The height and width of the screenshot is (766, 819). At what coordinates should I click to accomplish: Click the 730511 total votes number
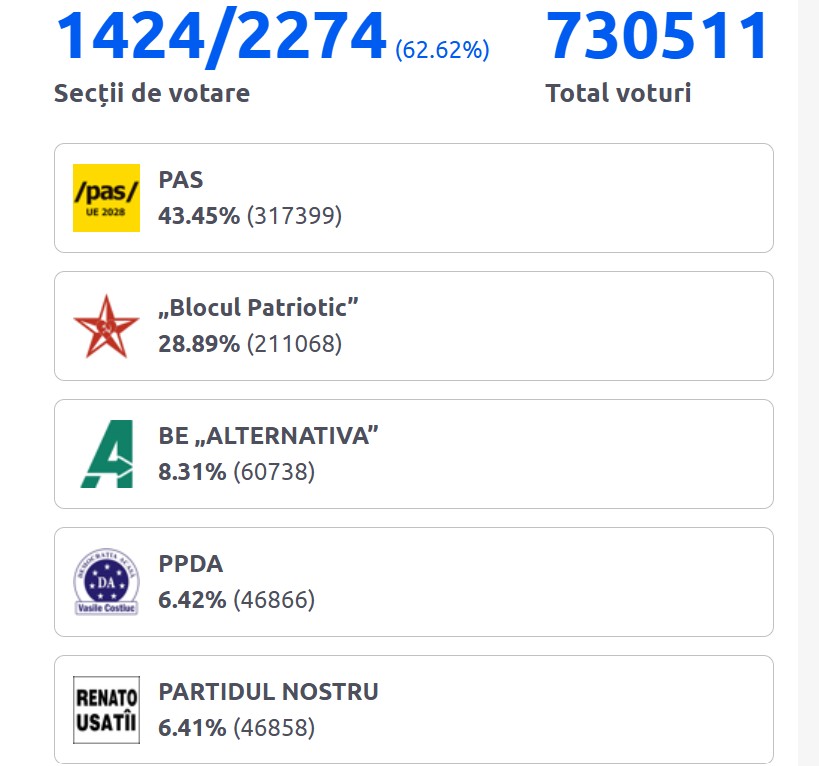click(x=658, y=36)
